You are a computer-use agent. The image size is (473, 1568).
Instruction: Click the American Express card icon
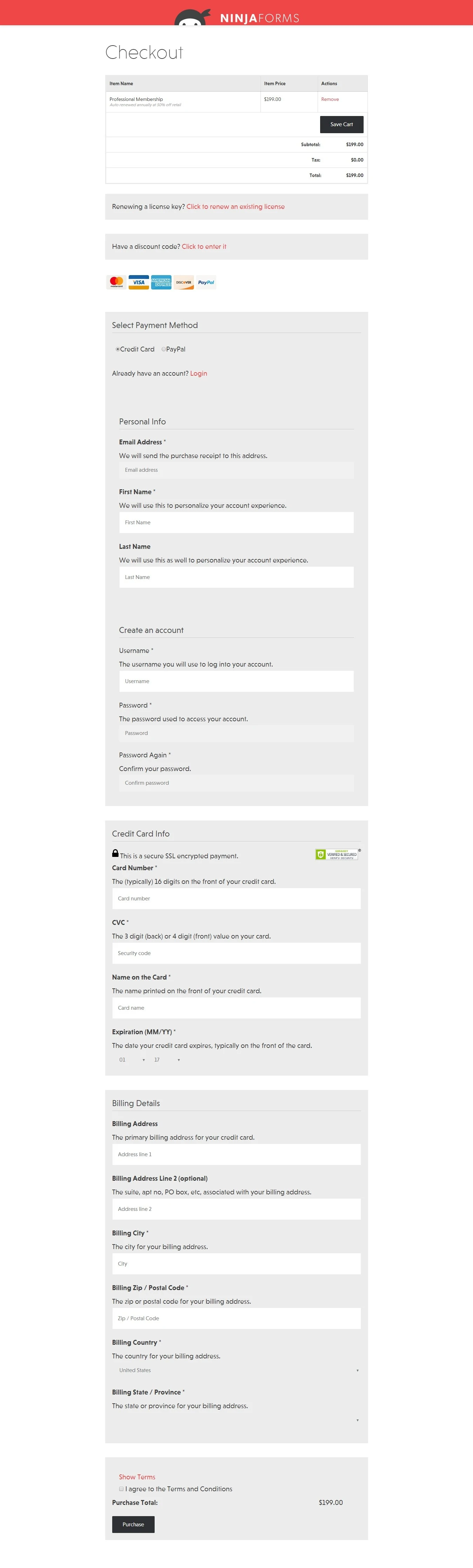click(161, 282)
